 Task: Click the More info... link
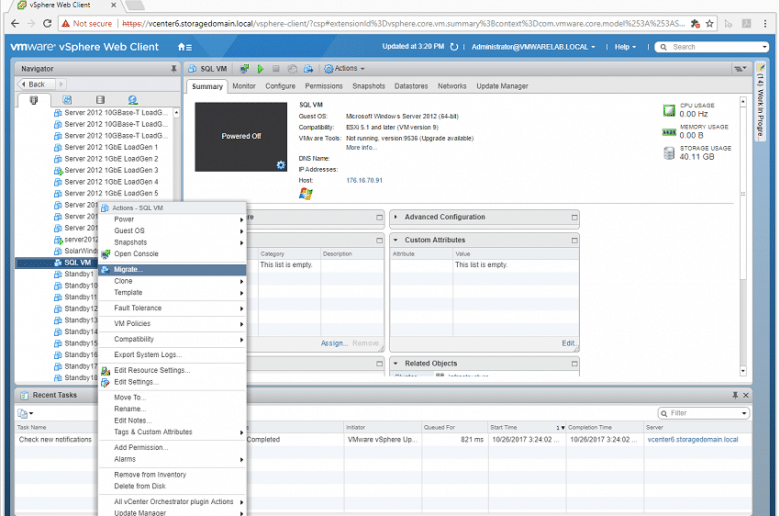tap(361, 148)
